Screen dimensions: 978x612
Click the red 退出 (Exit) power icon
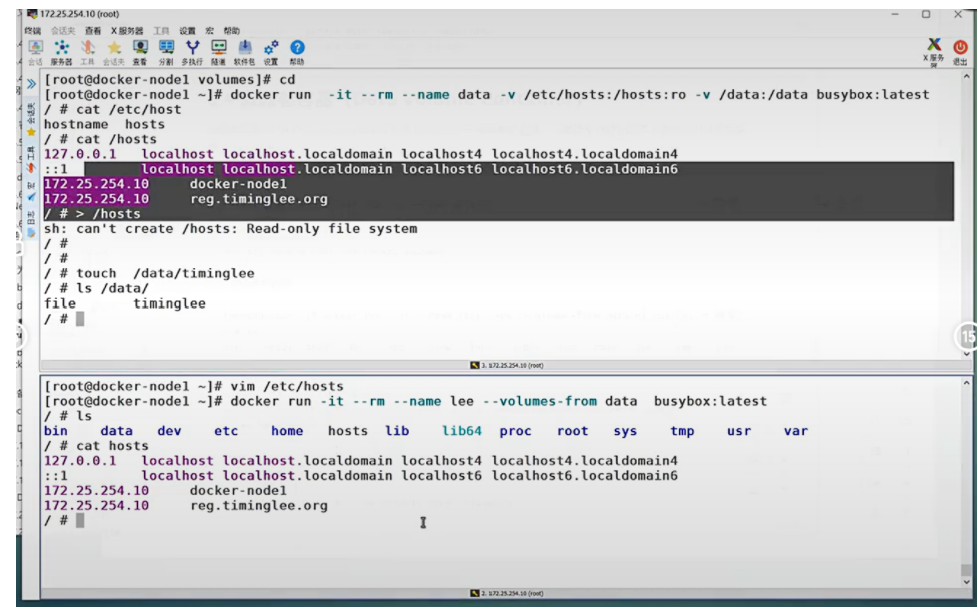[x=960, y=52]
